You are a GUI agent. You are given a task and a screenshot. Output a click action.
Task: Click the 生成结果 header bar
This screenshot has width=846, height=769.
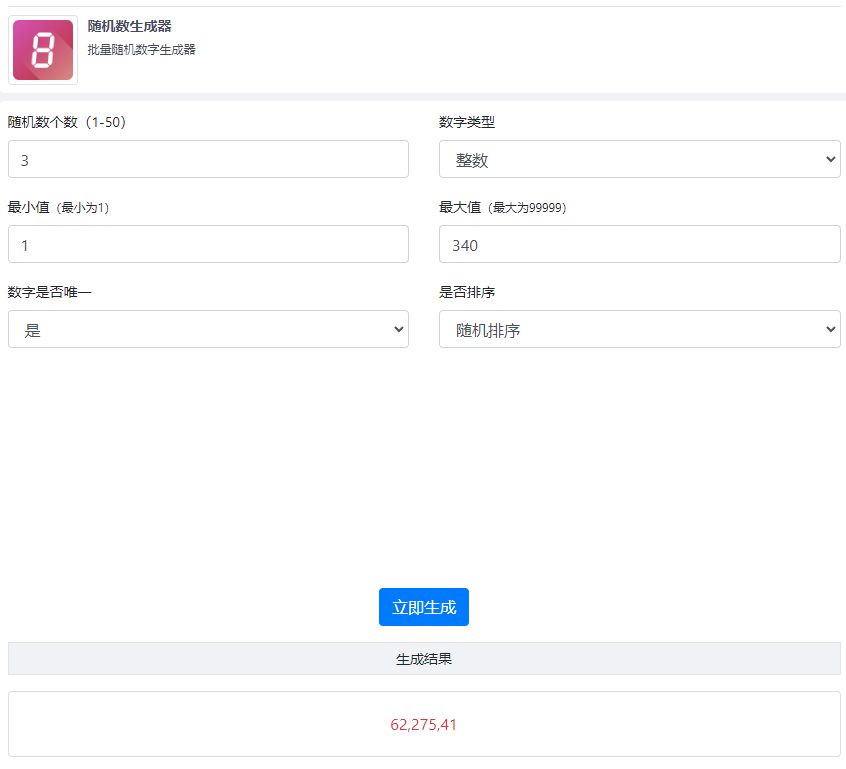pyautogui.click(x=424, y=659)
